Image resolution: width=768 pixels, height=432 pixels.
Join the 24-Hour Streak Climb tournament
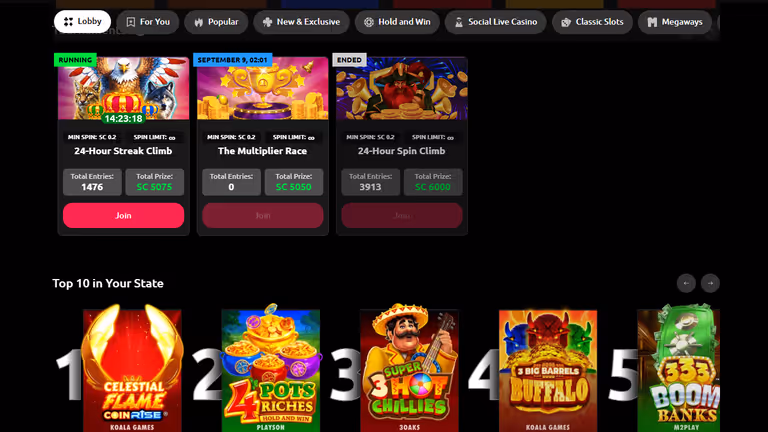(123, 216)
